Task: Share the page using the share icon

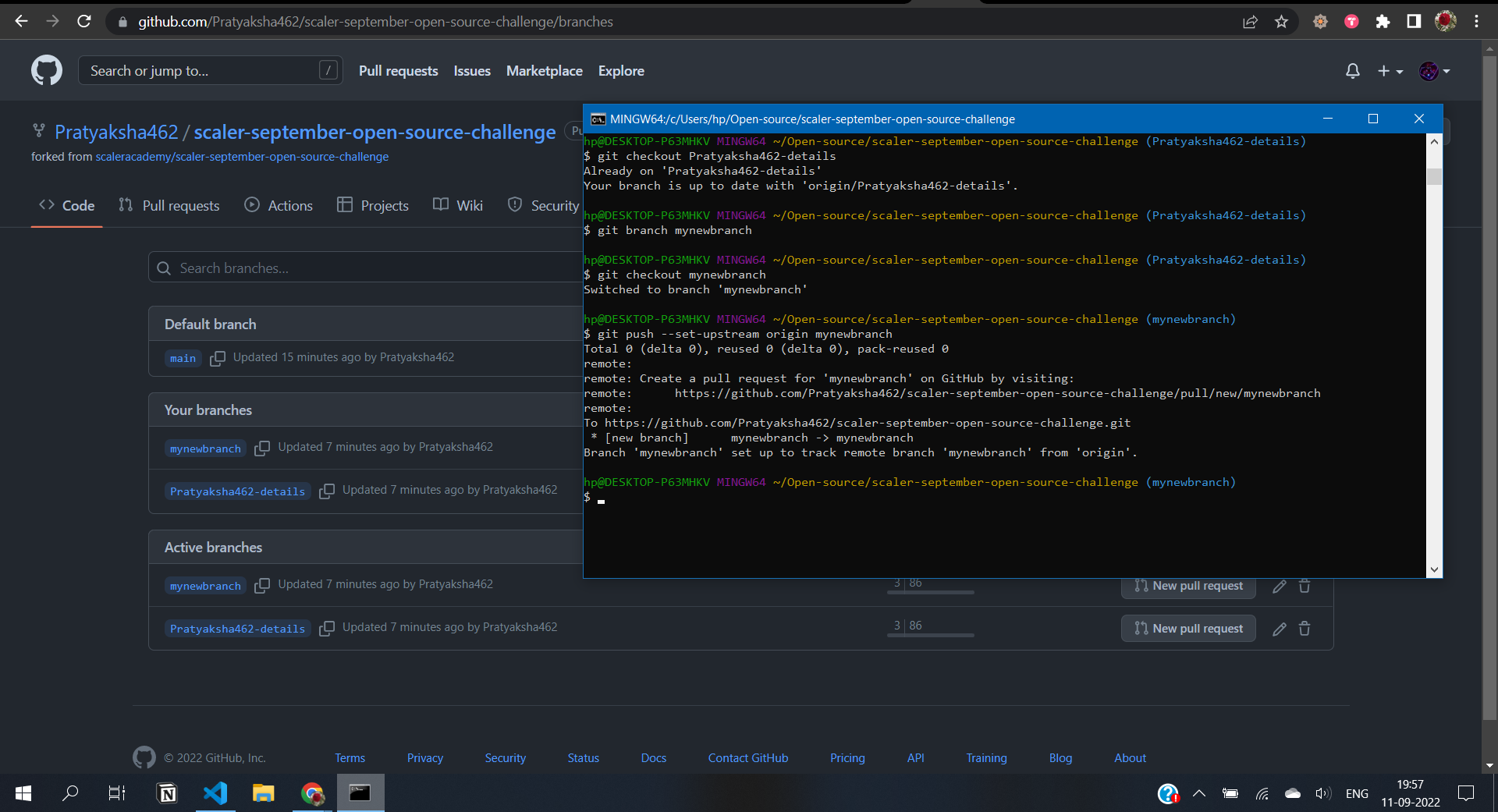Action: click(x=1250, y=21)
